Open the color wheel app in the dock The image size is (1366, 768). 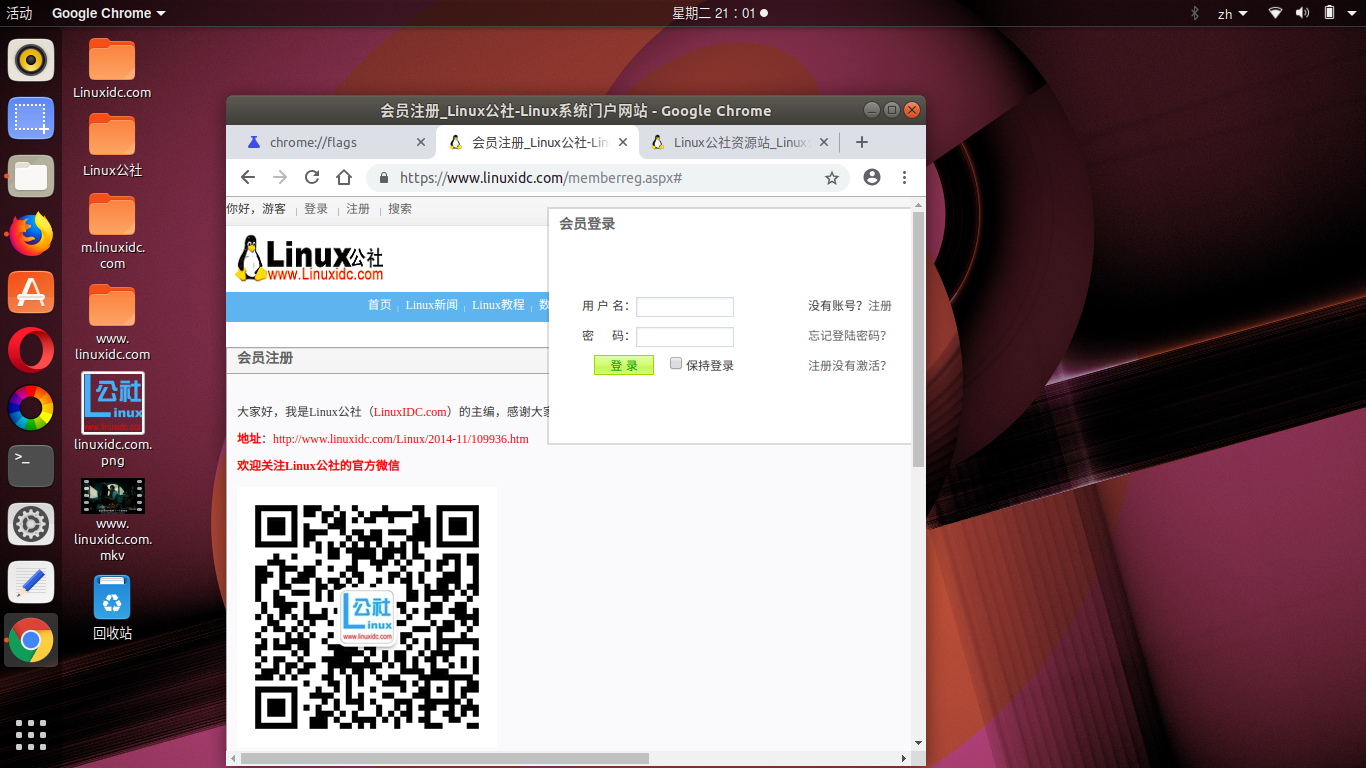point(31,408)
